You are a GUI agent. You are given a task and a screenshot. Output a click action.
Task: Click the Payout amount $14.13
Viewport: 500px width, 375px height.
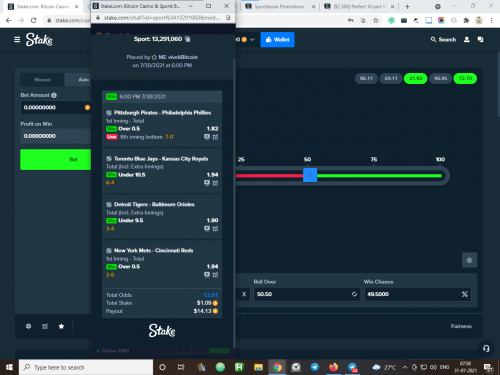click(x=202, y=311)
